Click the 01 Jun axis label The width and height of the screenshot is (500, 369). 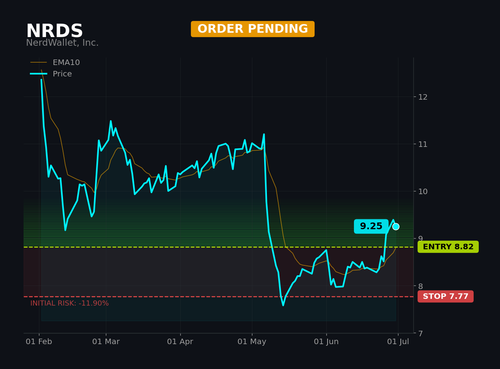[326, 341]
